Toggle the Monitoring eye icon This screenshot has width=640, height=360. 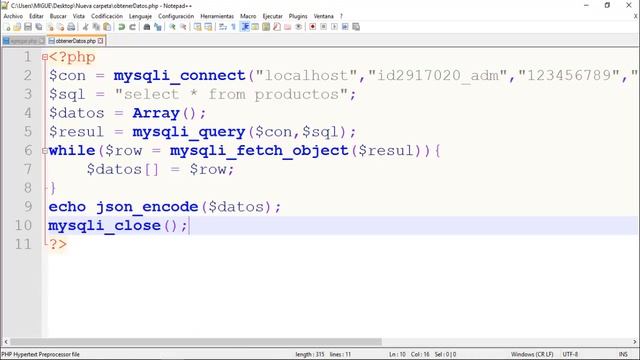(x=298, y=27)
